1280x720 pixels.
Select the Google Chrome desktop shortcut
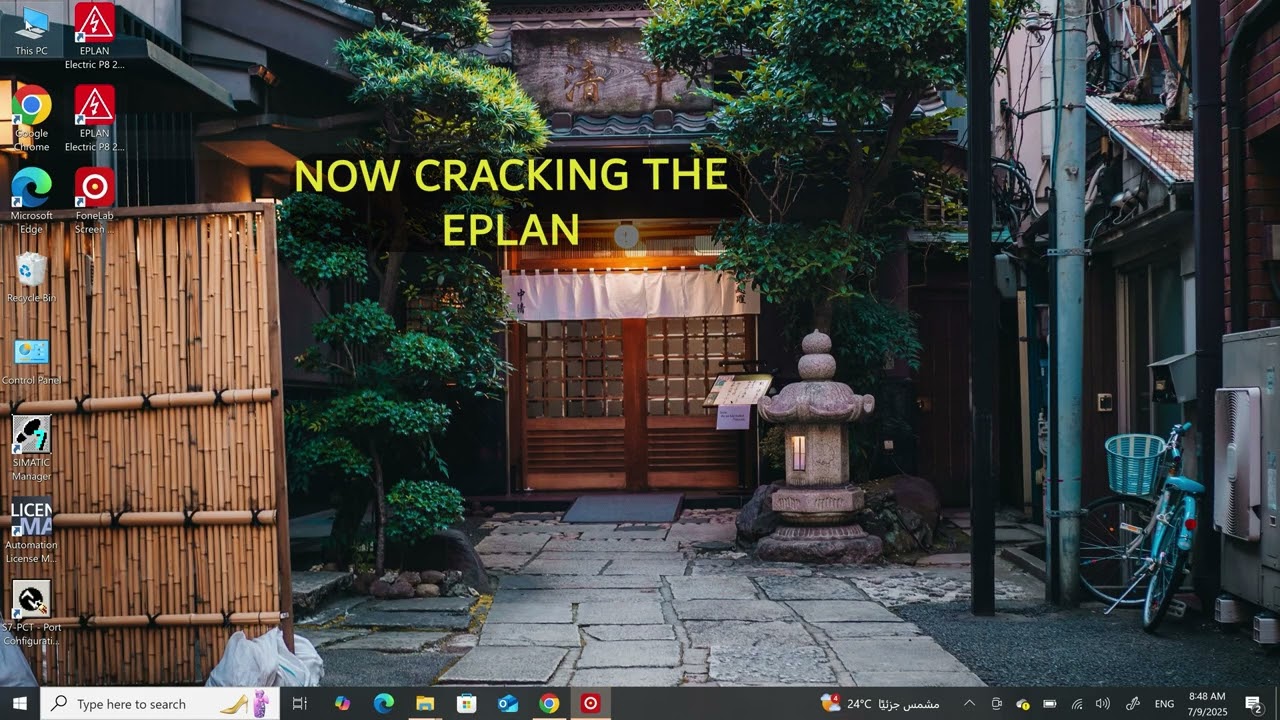tap(31, 118)
